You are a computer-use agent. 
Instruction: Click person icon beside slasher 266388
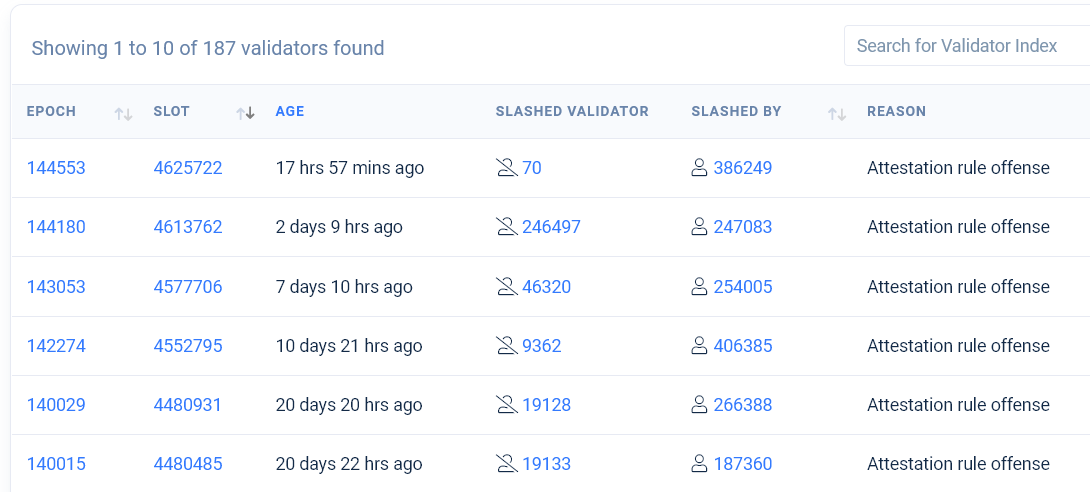click(x=699, y=404)
